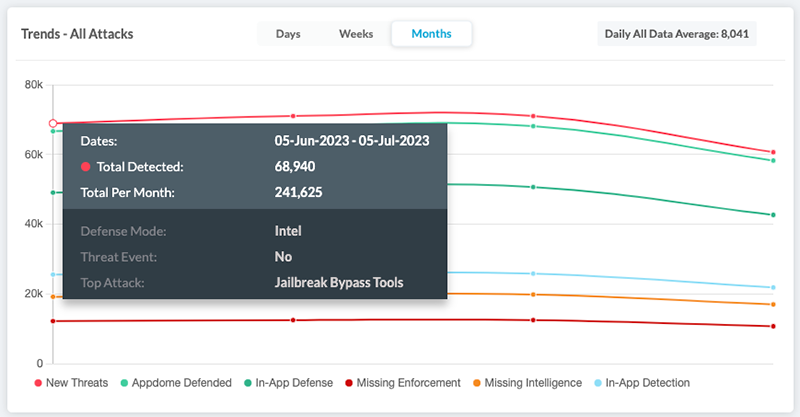Select final data point on New Threats line
The height and width of the screenshot is (417, 800).
coord(773,152)
